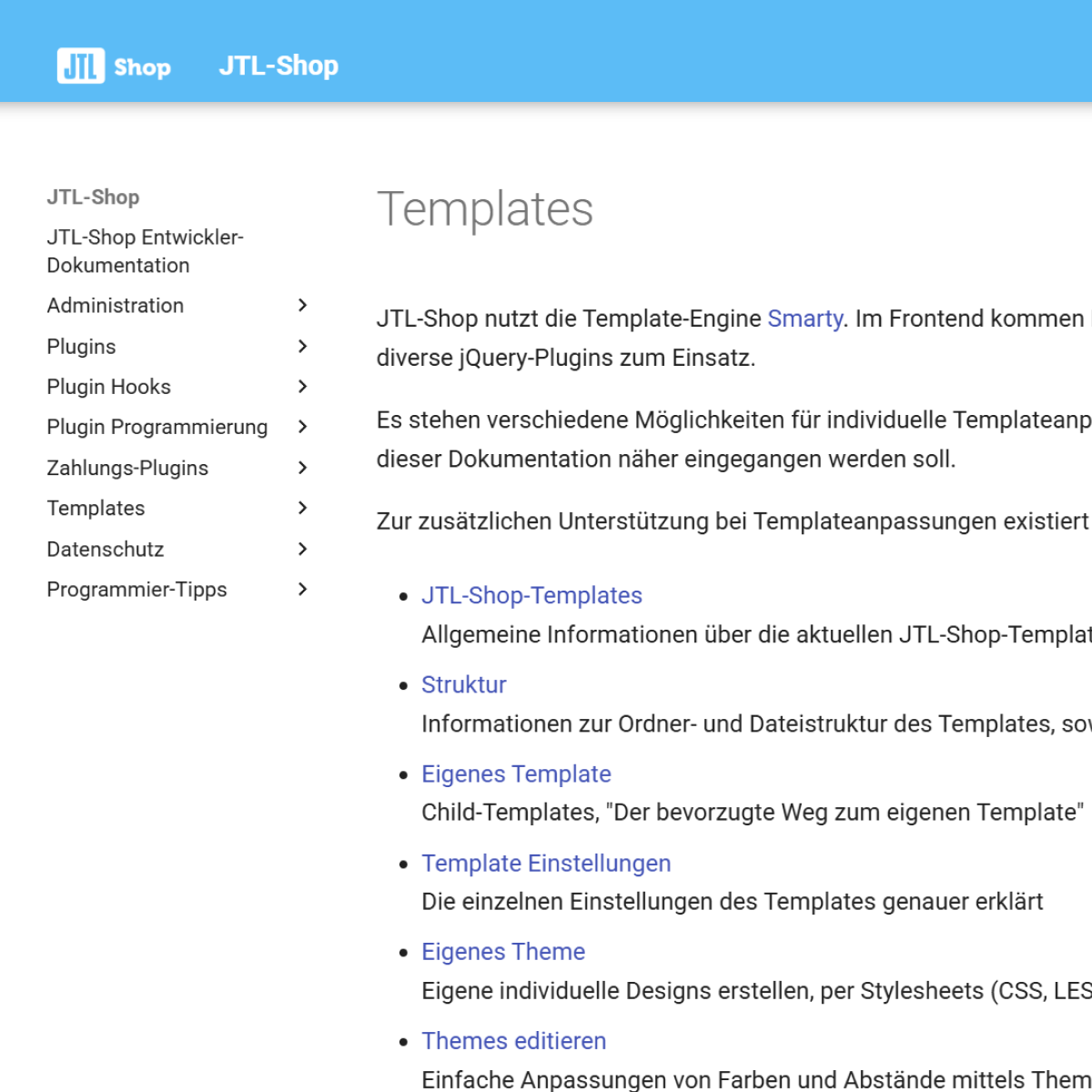The height and width of the screenshot is (1092, 1092).
Task: Select Plugin Programmierung in the sidebar
Action: tap(157, 428)
